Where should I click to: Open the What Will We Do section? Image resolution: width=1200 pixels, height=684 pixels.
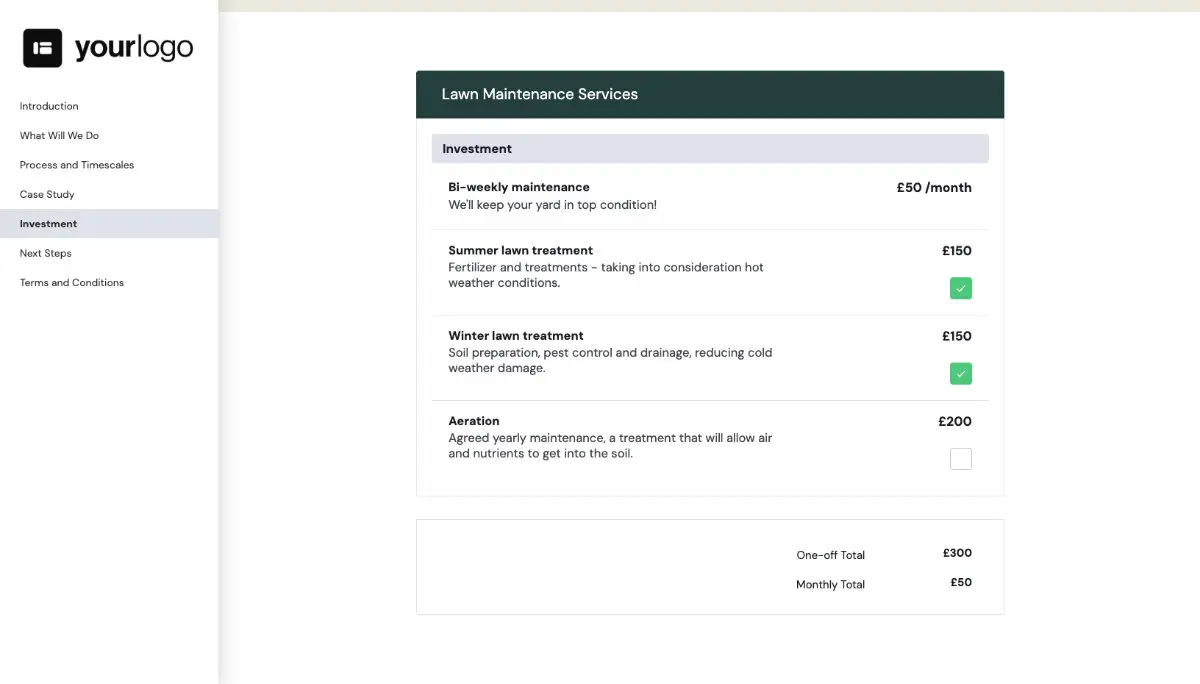(x=58, y=135)
